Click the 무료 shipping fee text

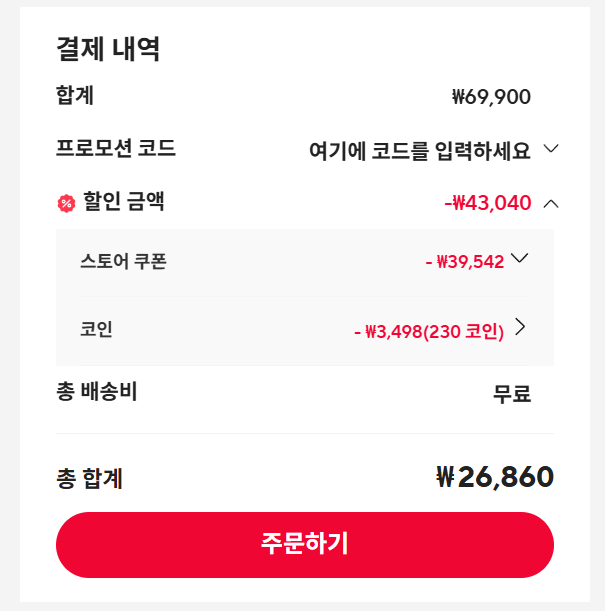[511, 394]
